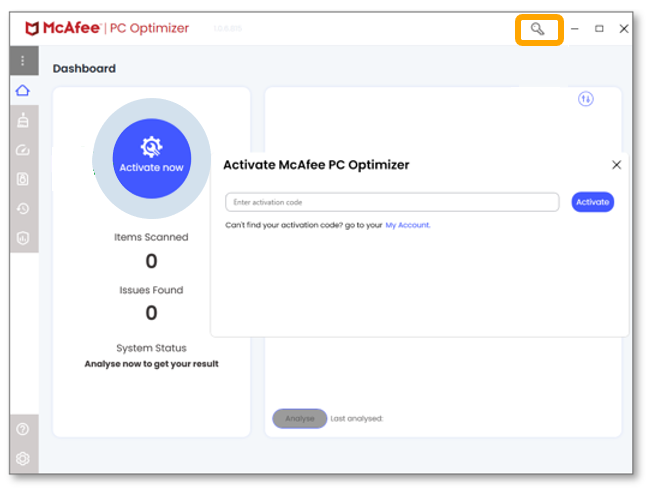Maximize the PC Optimizer window
The width and height of the screenshot is (646, 490).
[599, 29]
